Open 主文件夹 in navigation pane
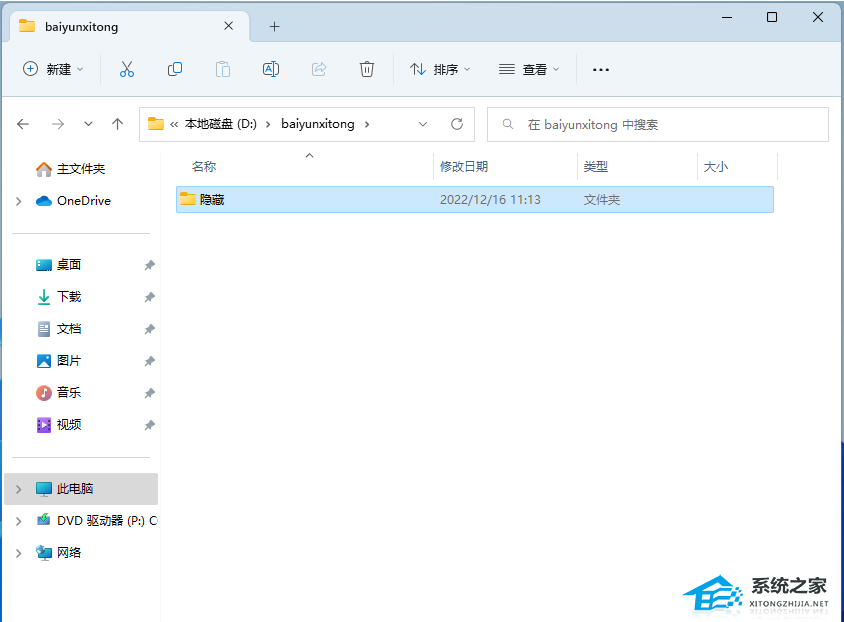This screenshot has width=844, height=622. pyautogui.click(x=81, y=169)
